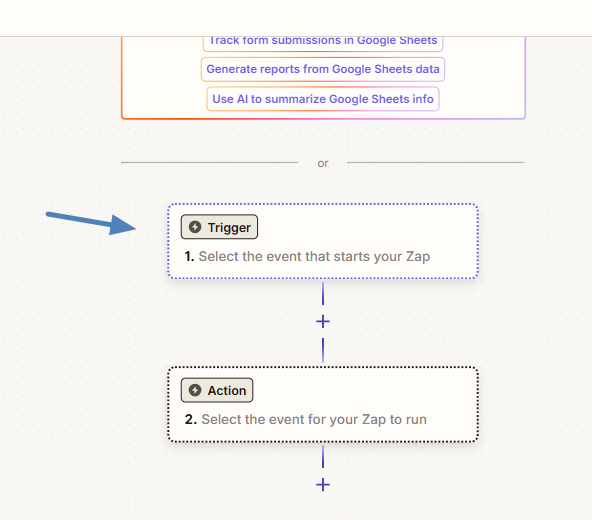Screen dimensions: 592x520
Task: Choose 'Use AI to summarize Google Sheets info'
Action: pos(323,99)
